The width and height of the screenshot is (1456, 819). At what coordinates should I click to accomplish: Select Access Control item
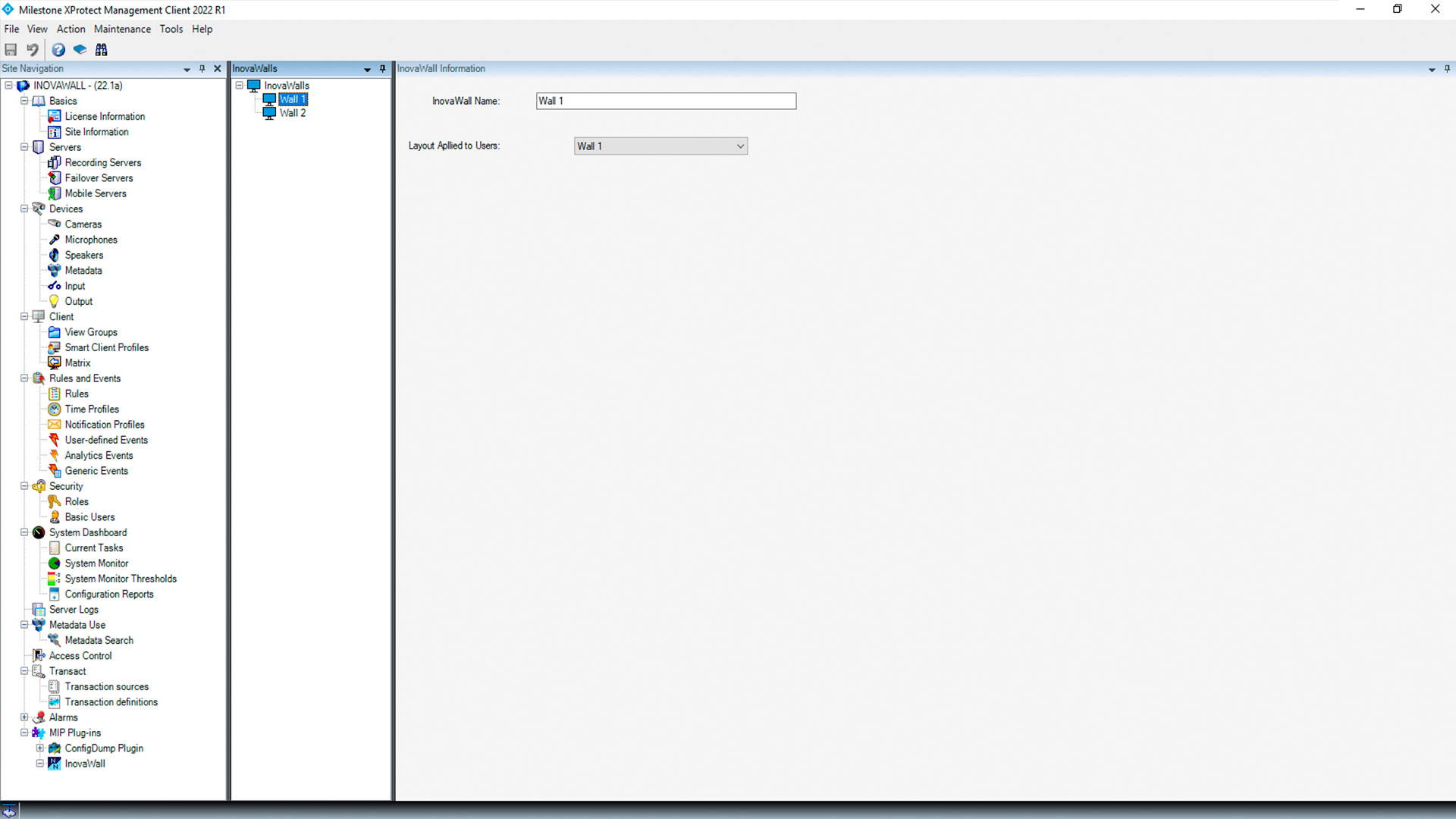(x=80, y=656)
